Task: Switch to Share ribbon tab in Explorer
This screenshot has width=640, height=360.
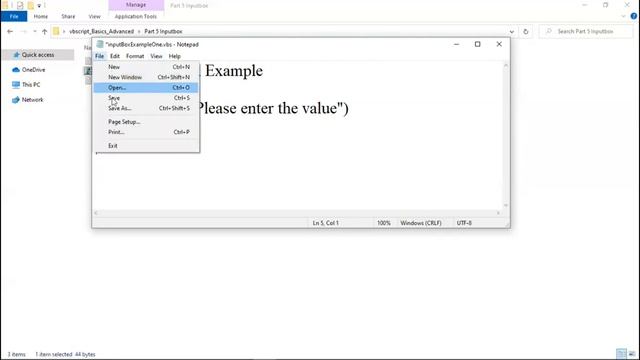Action: (x=68, y=16)
